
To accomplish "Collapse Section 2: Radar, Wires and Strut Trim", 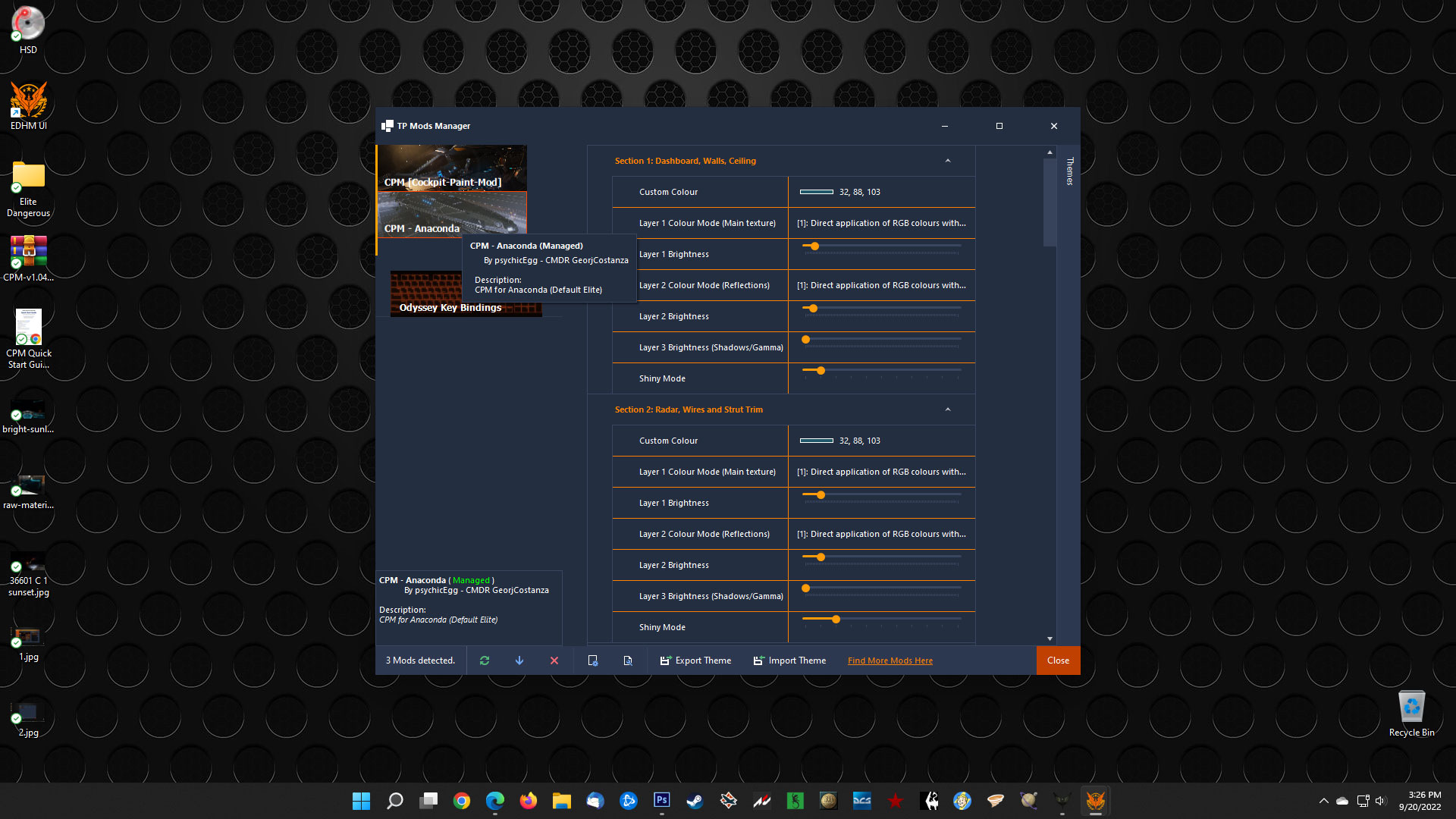I will click(x=948, y=409).
